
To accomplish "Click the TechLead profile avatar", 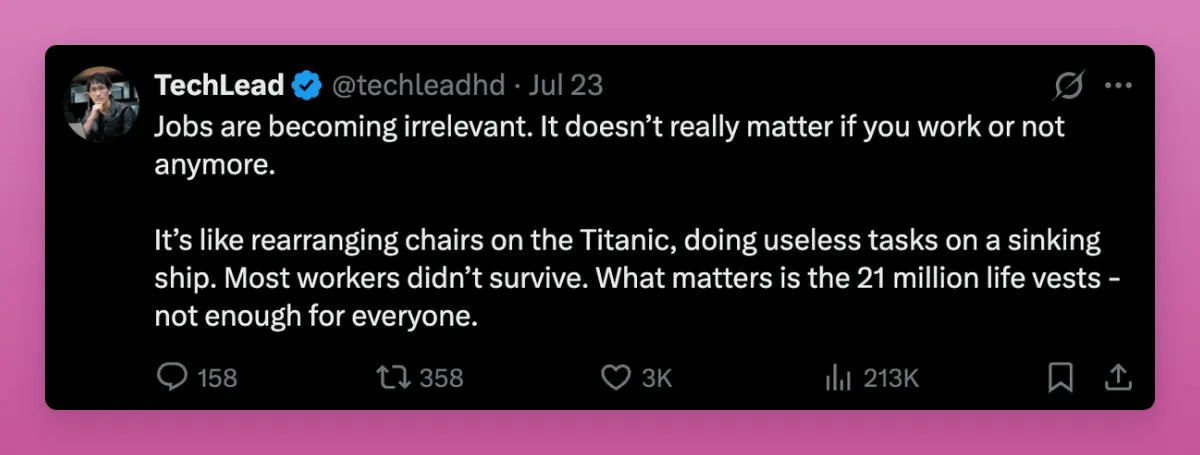I will 100,105.
